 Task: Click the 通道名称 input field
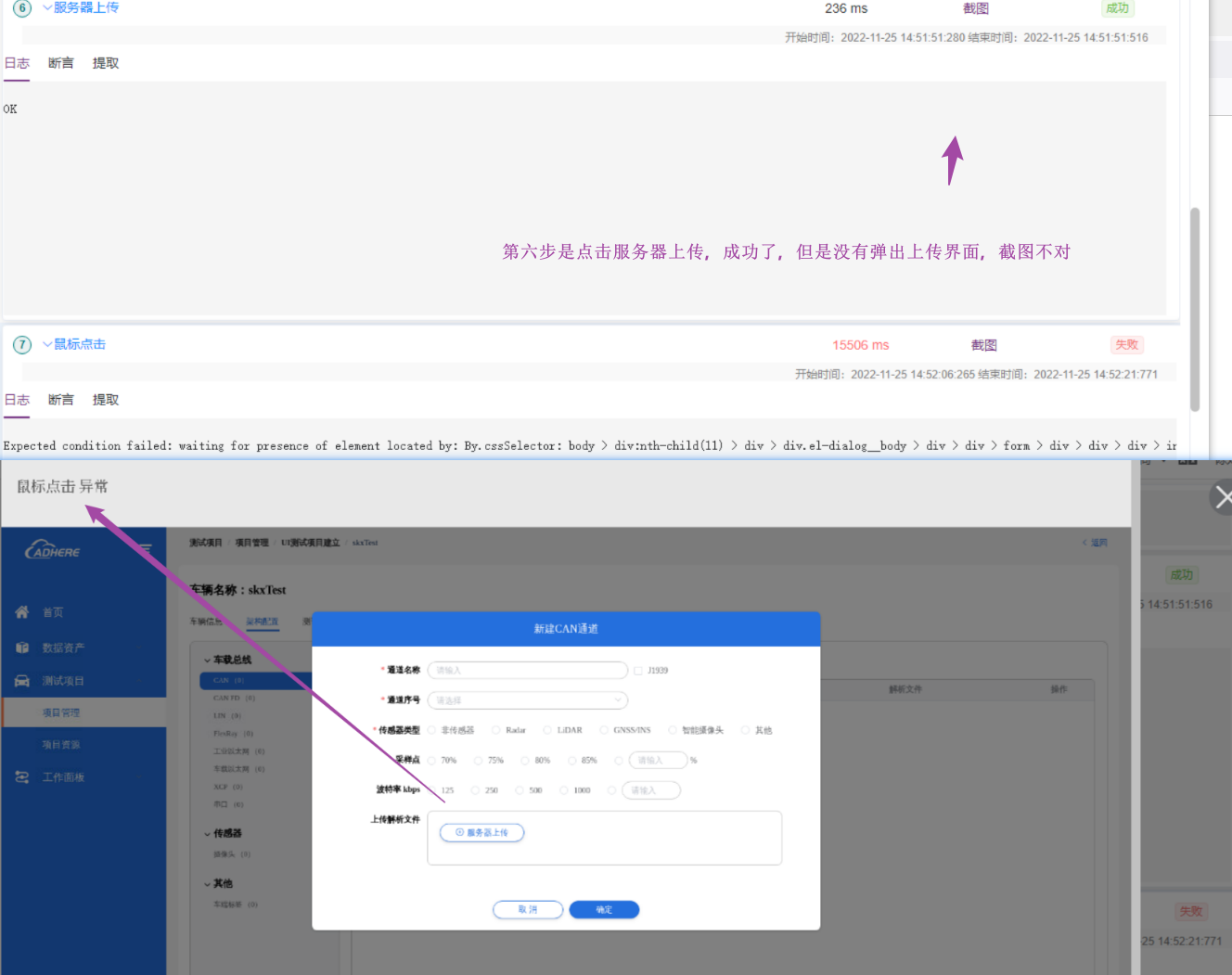click(527, 669)
